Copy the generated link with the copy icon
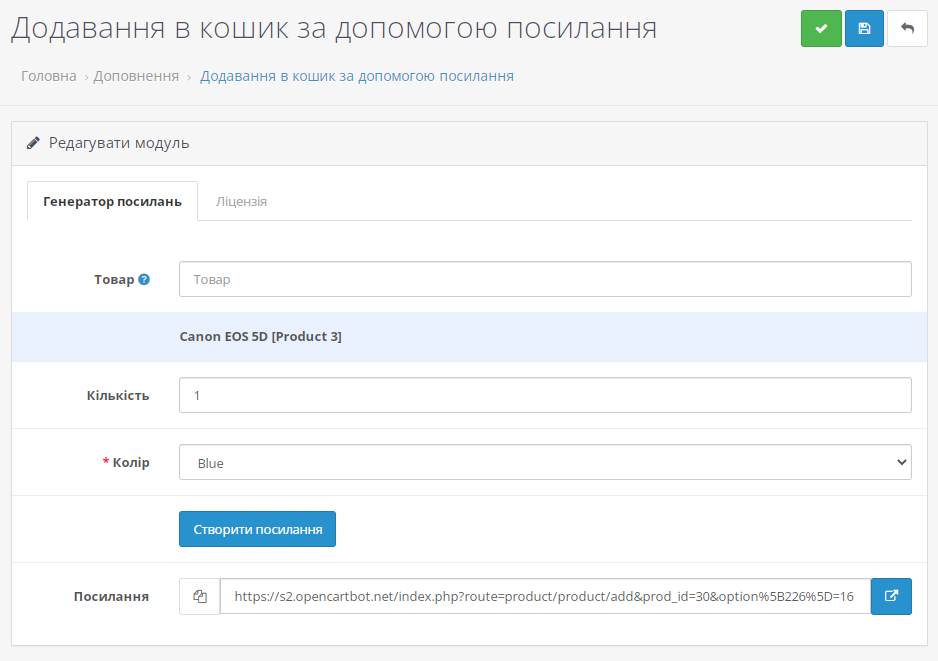This screenshot has height=661, width=938. 200,596
